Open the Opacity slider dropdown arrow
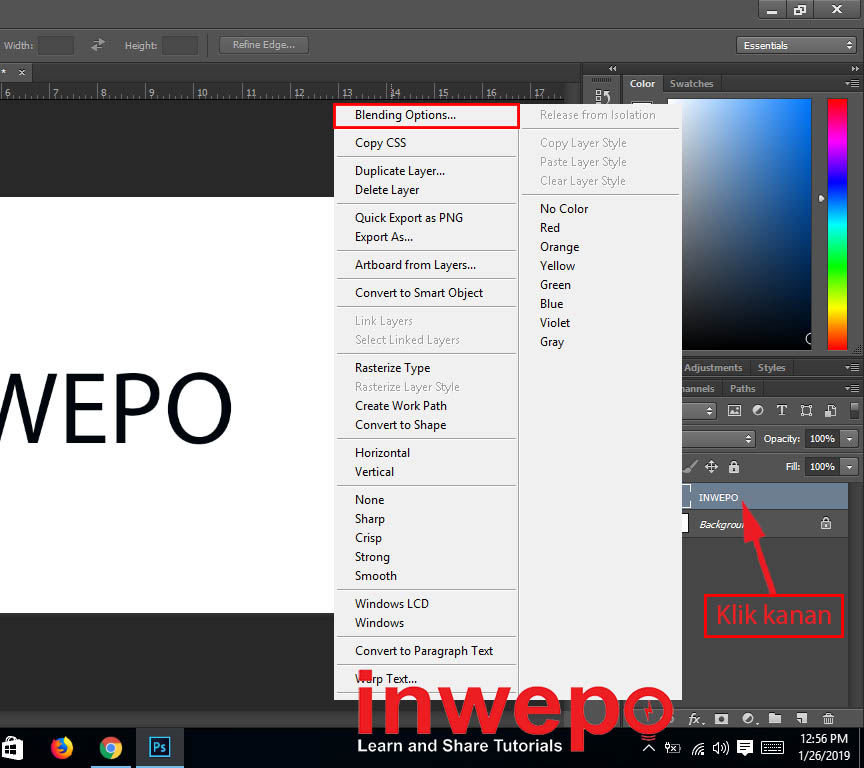The image size is (864, 768). (x=850, y=439)
